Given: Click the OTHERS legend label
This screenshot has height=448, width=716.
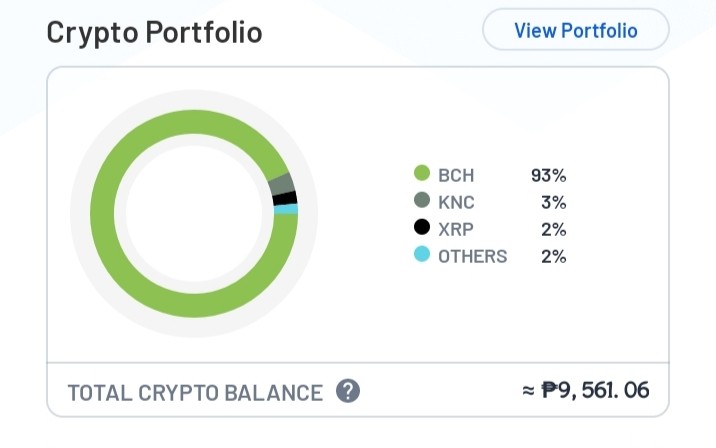Looking at the screenshot, I should [473, 256].
